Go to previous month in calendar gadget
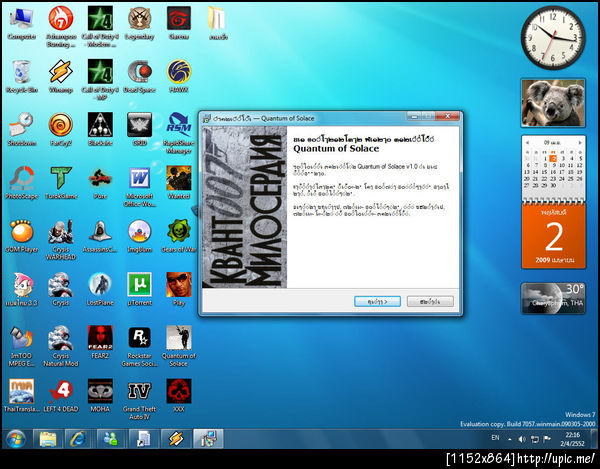This screenshot has height=469, width=600. [527, 143]
